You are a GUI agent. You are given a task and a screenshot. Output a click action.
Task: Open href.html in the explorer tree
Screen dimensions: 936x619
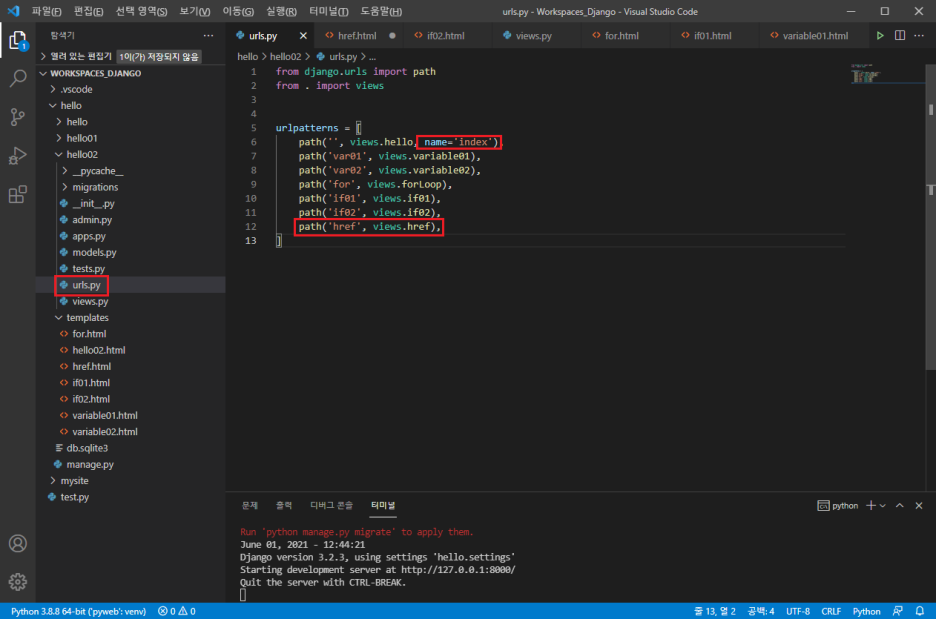(91, 367)
